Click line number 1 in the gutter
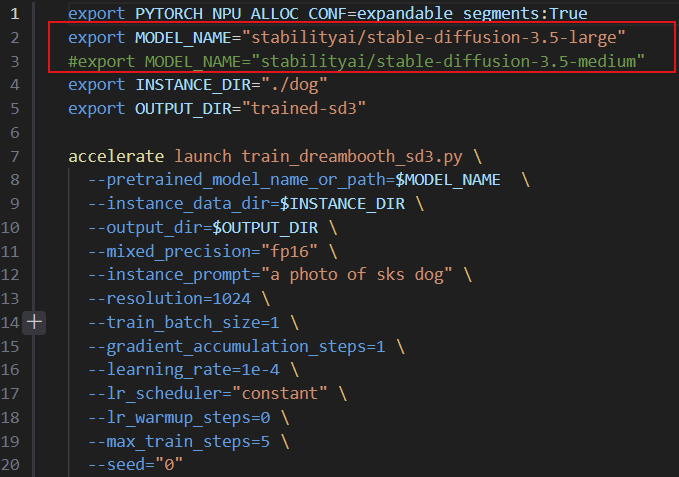This screenshot has height=477, width=679. pyautogui.click(x=15, y=14)
